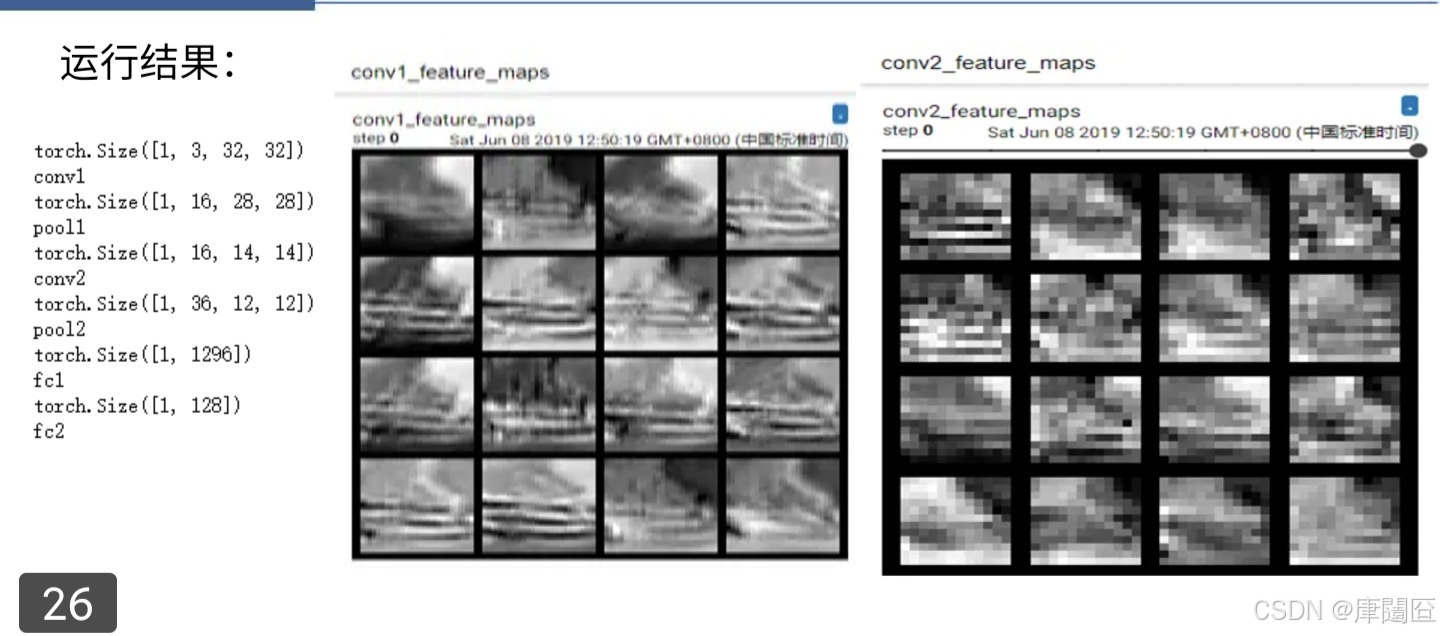This screenshot has height=636, width=1440.
Task: Select the conv2_feature_maps card title
Action: 982,111
